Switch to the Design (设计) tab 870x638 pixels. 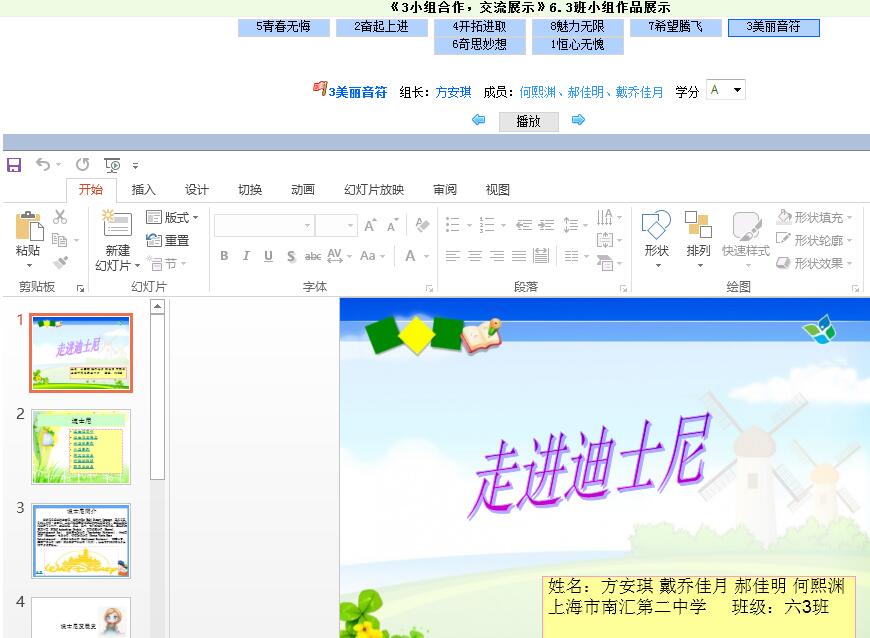click(196, 190)
